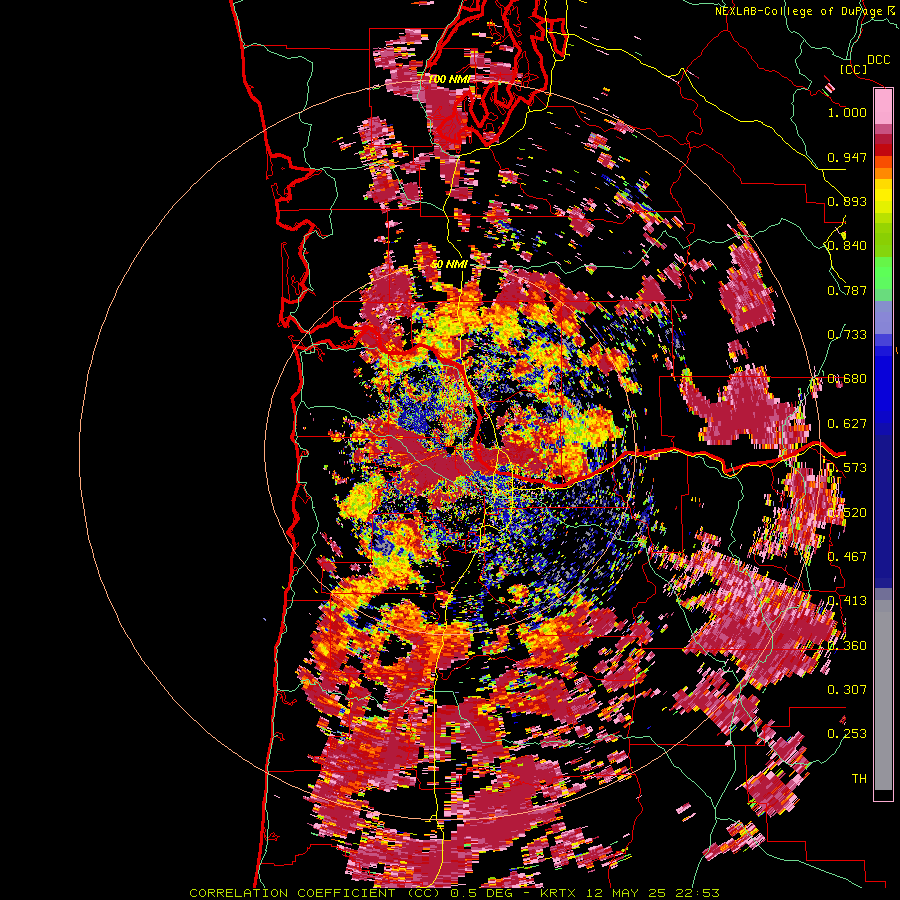Click the TH label near the scale bottom
Viewport: 900px width, 900px height.
click(859, 778)
